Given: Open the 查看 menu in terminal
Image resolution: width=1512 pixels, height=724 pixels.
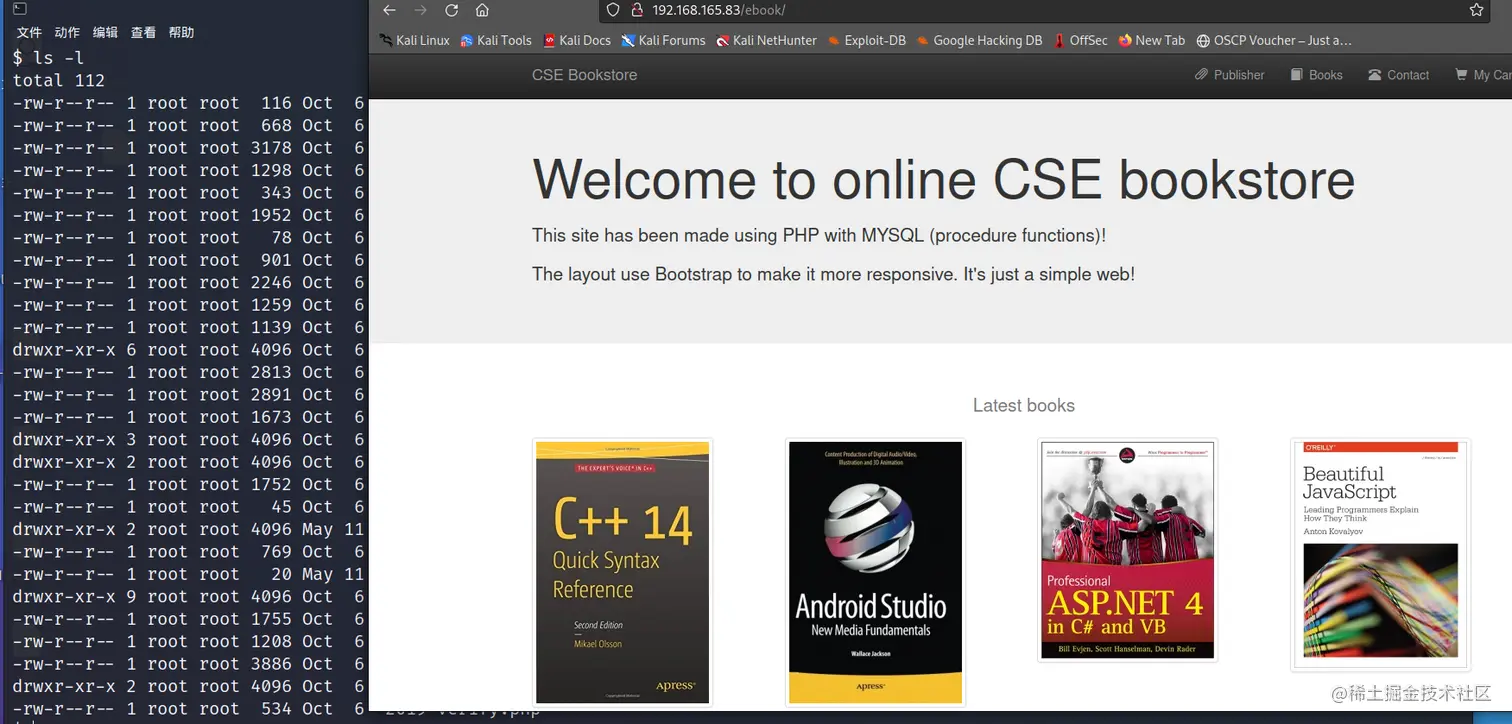Looking at the screenshot, I should [143, 33].
